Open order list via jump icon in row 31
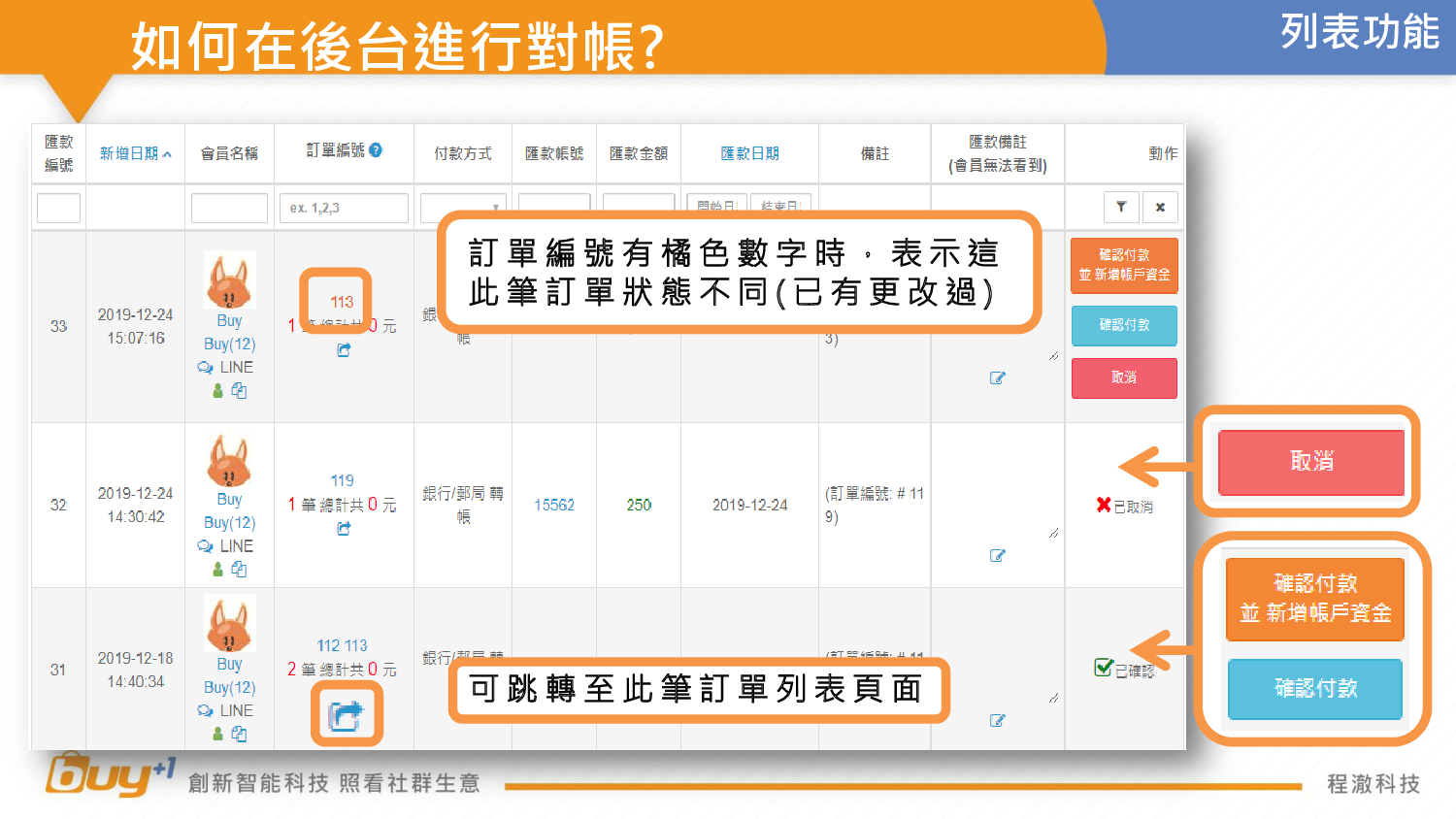 tap(346, 715)
